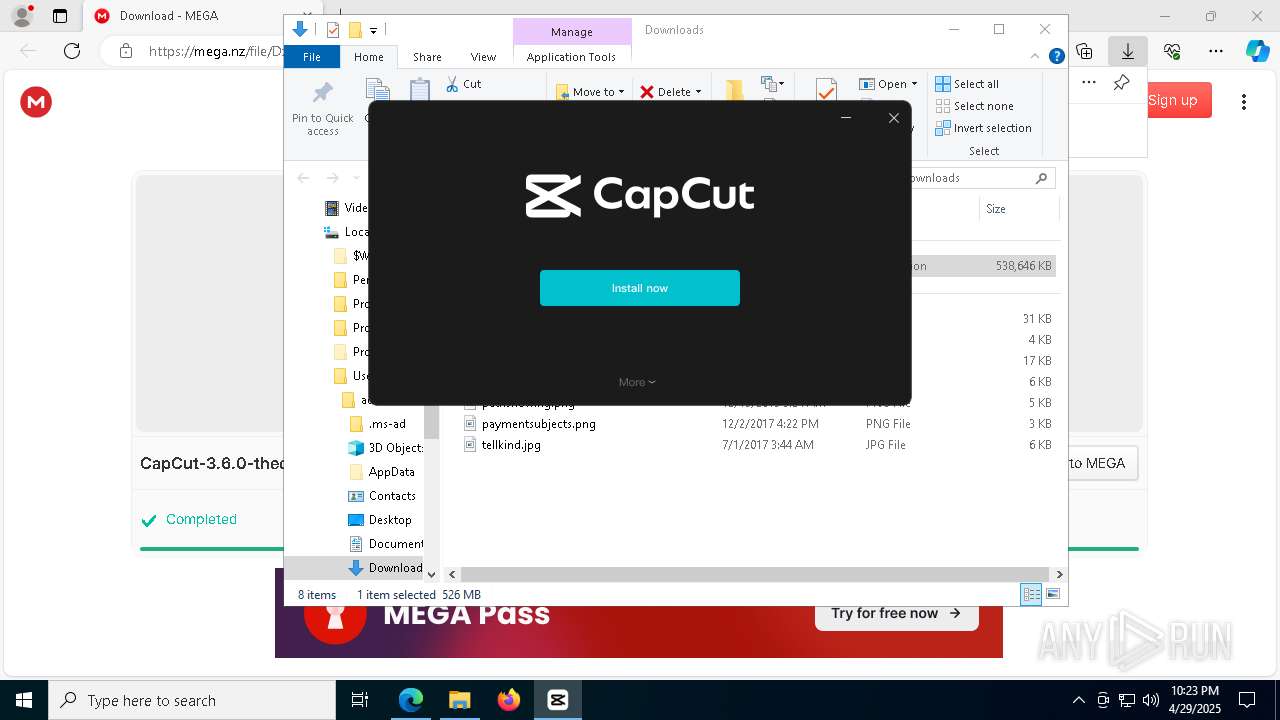1280x720 pixels.
Task: Switch to the View ribbon tab
Action: tap(483, 57)
